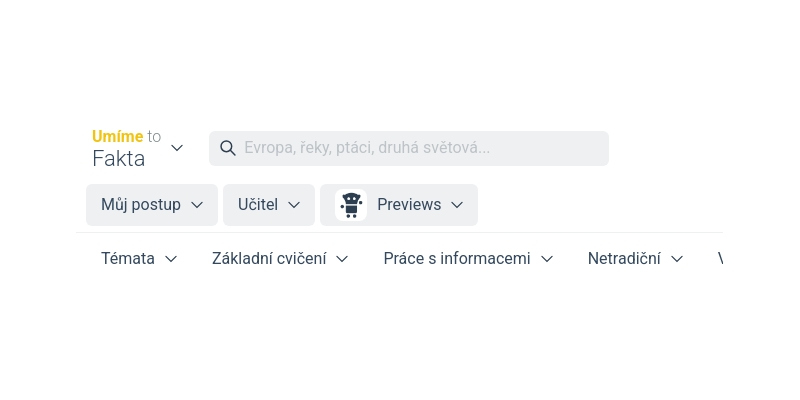Click the magnifying glass search icon
The width and height of the screenshot is (800, 400).
228,148
